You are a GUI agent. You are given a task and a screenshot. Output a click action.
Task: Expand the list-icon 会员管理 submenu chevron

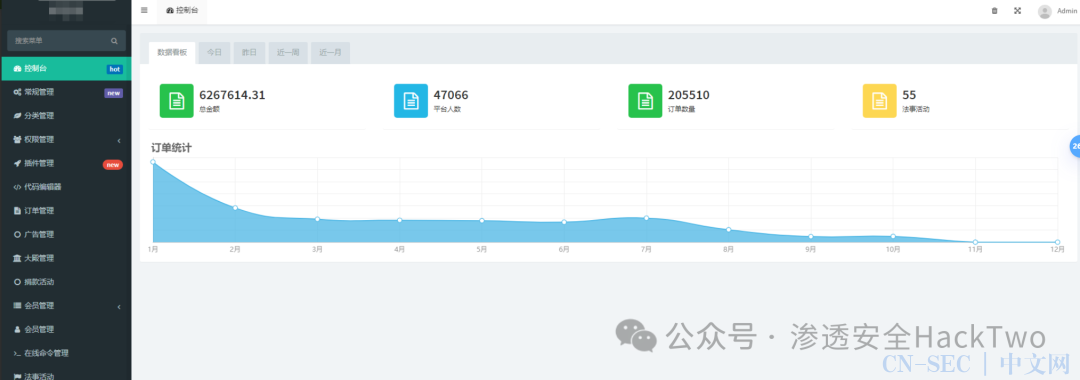(x=118, y=306)
